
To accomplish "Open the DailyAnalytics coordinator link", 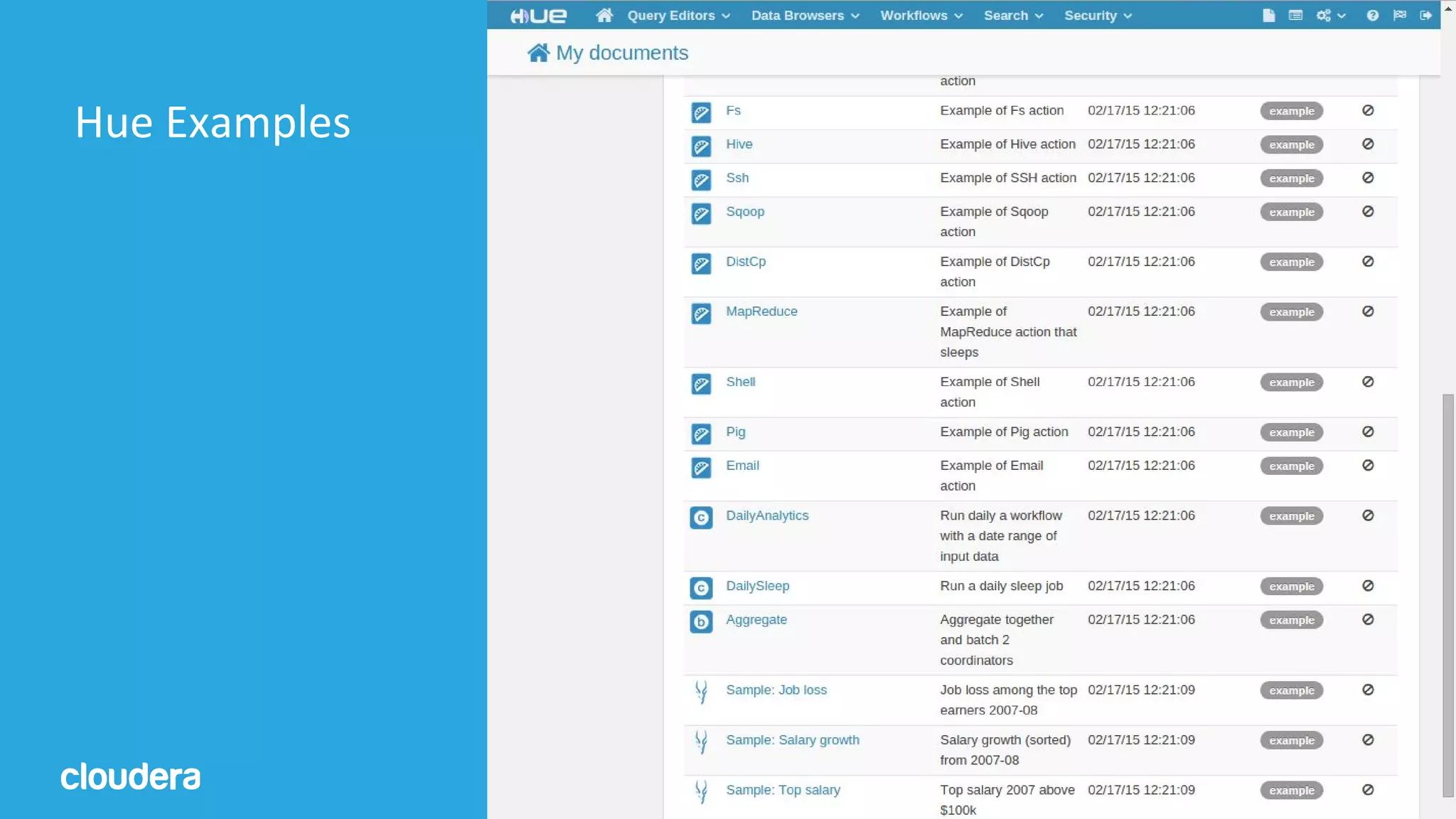I will coord(767,516).
